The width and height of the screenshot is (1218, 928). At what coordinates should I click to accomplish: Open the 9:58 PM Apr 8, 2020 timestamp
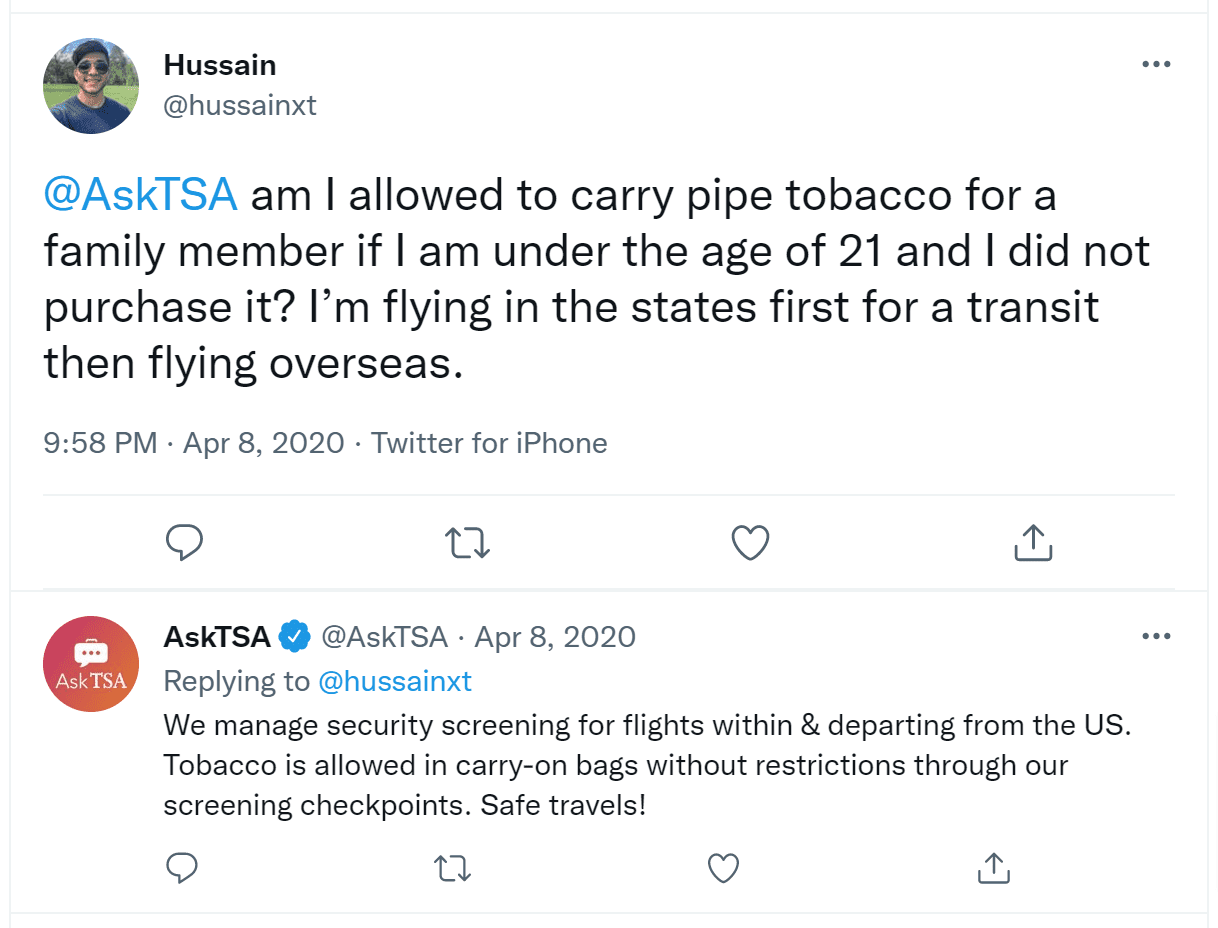point(194,443)
